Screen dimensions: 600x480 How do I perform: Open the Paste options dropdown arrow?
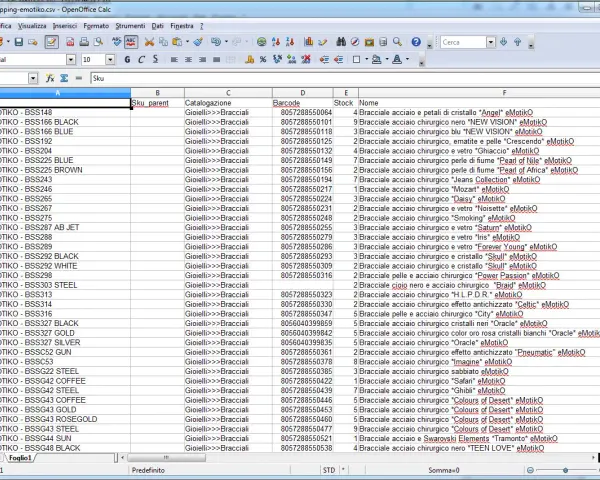[187, 42]
